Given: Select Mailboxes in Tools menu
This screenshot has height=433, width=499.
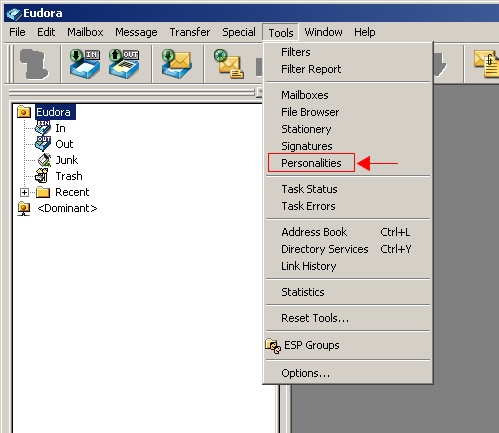Looking at the screenshot, I should (348, 95).
